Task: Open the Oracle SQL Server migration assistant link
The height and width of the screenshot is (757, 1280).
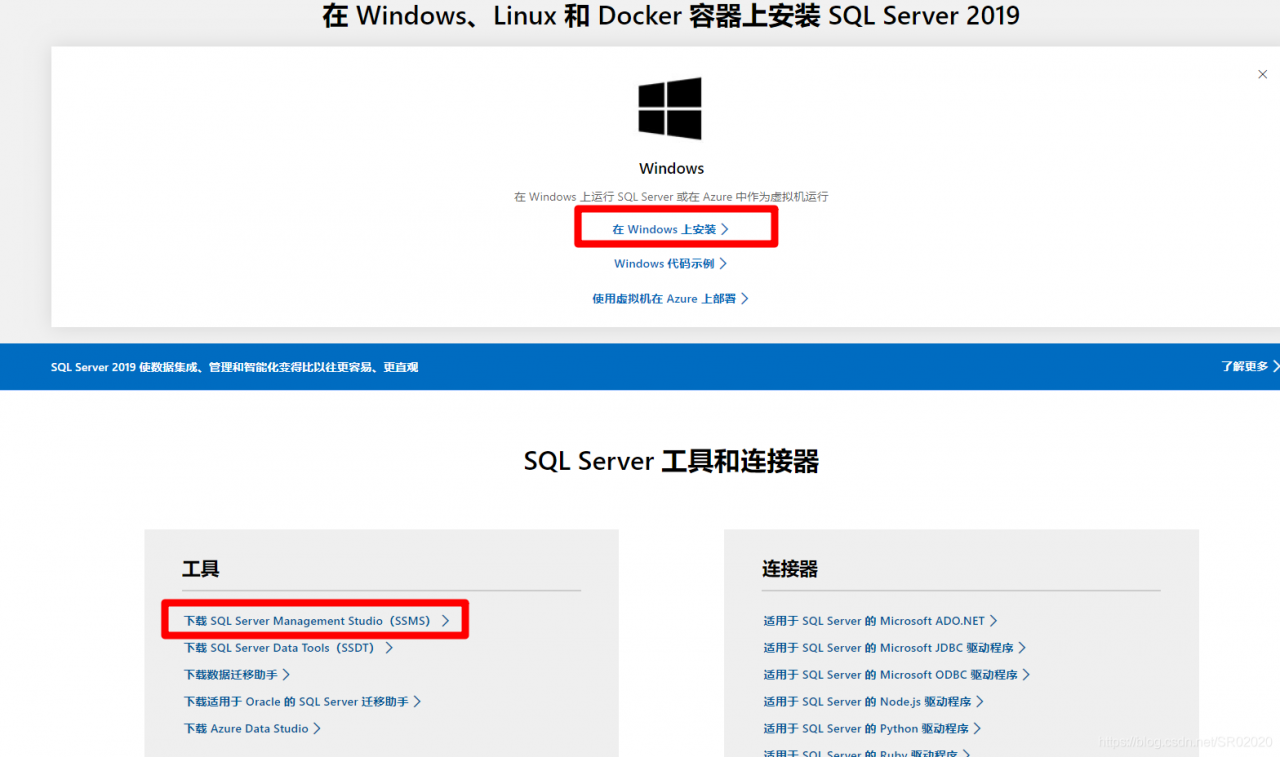Action: click(302, 702)
